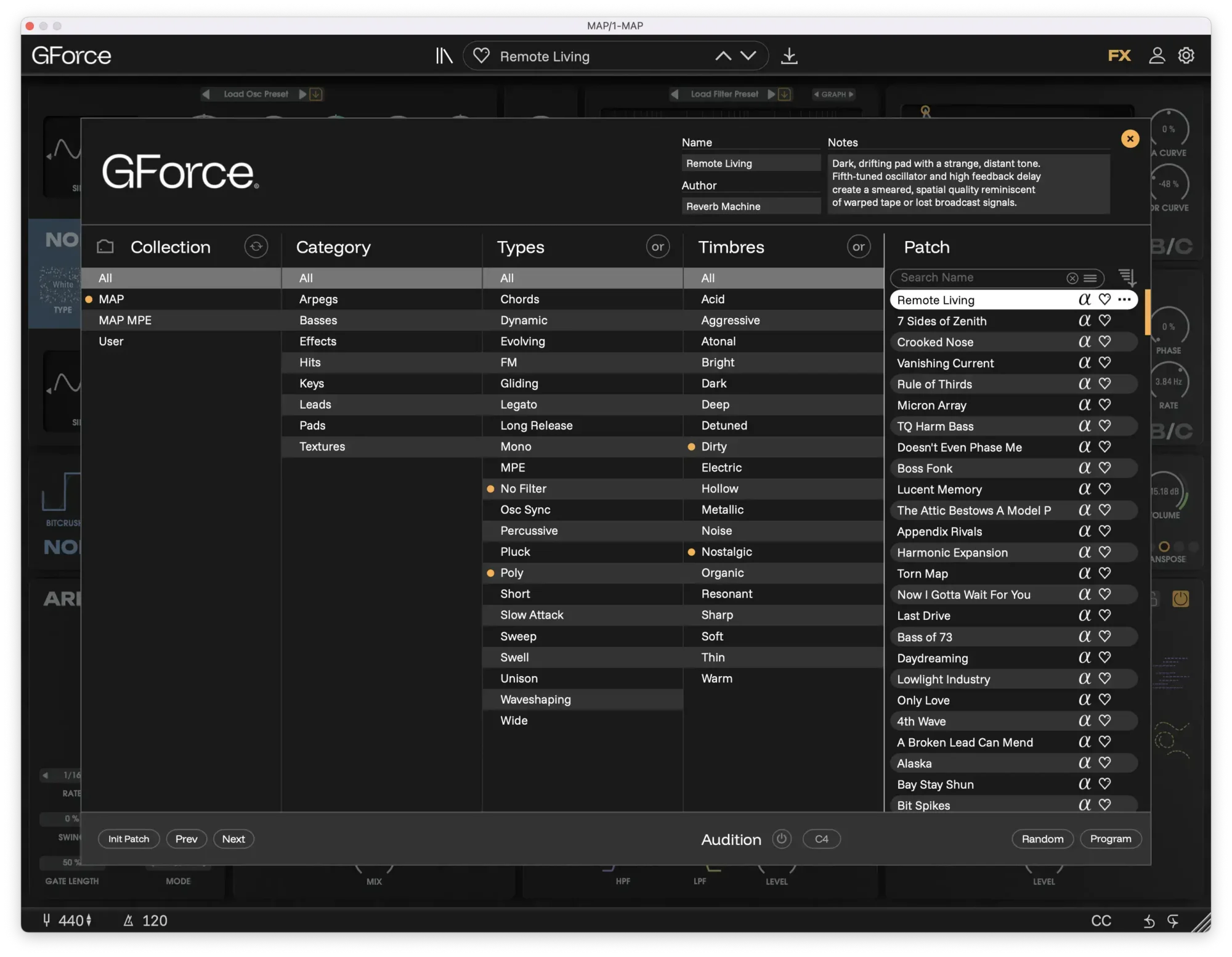Toggle the heart on Remote Living row

point(1104,299)
